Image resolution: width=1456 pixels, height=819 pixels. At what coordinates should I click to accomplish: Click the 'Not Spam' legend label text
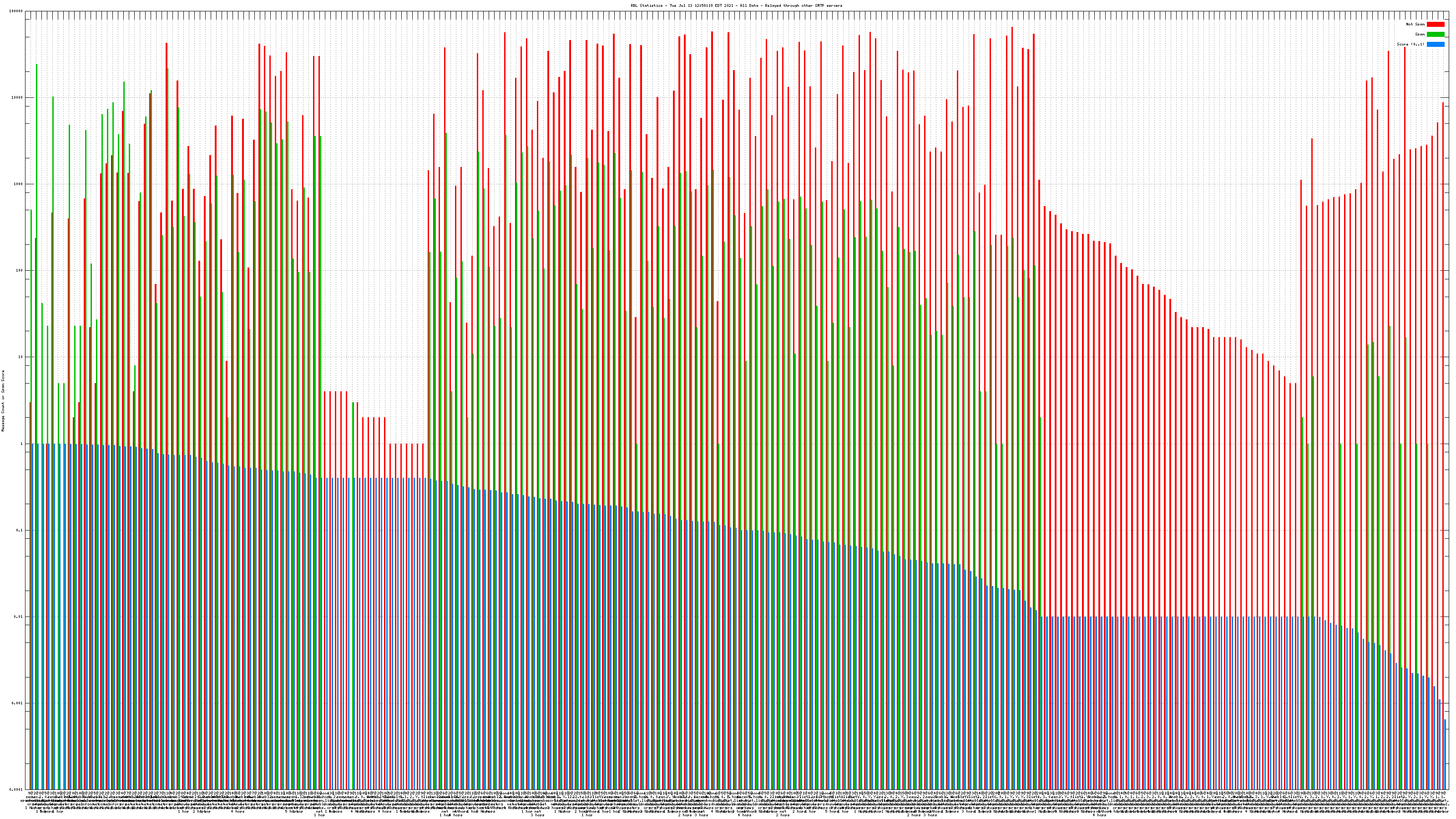[1416, 24]
